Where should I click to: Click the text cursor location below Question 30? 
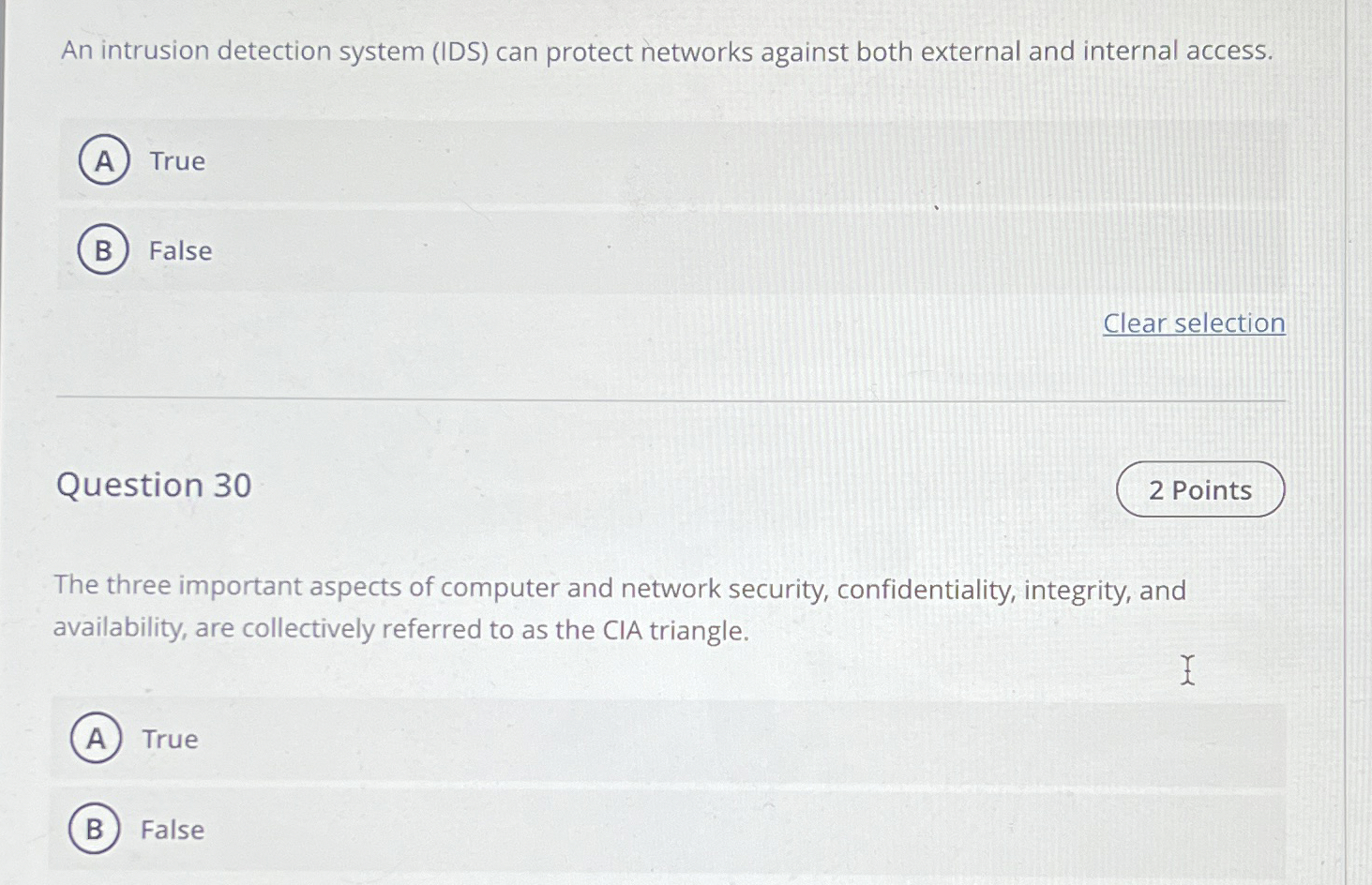click(1187, 671)
